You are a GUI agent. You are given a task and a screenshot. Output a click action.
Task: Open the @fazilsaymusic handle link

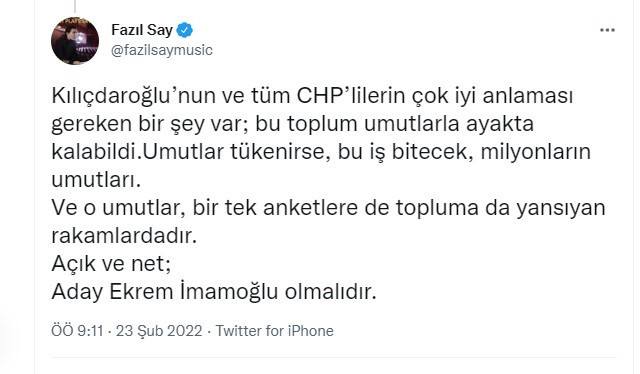click(x=162, y=50)
